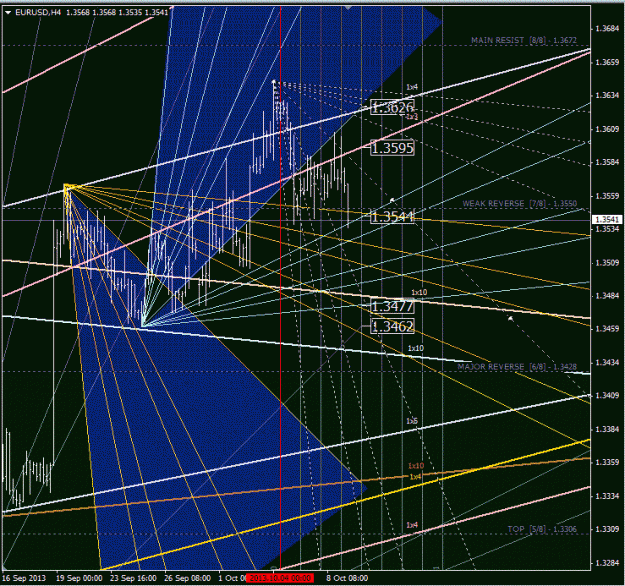The width and height of the screenshot is (625, 586).
Task: Click the 1.3626 price label box
Action: (392, 107)
